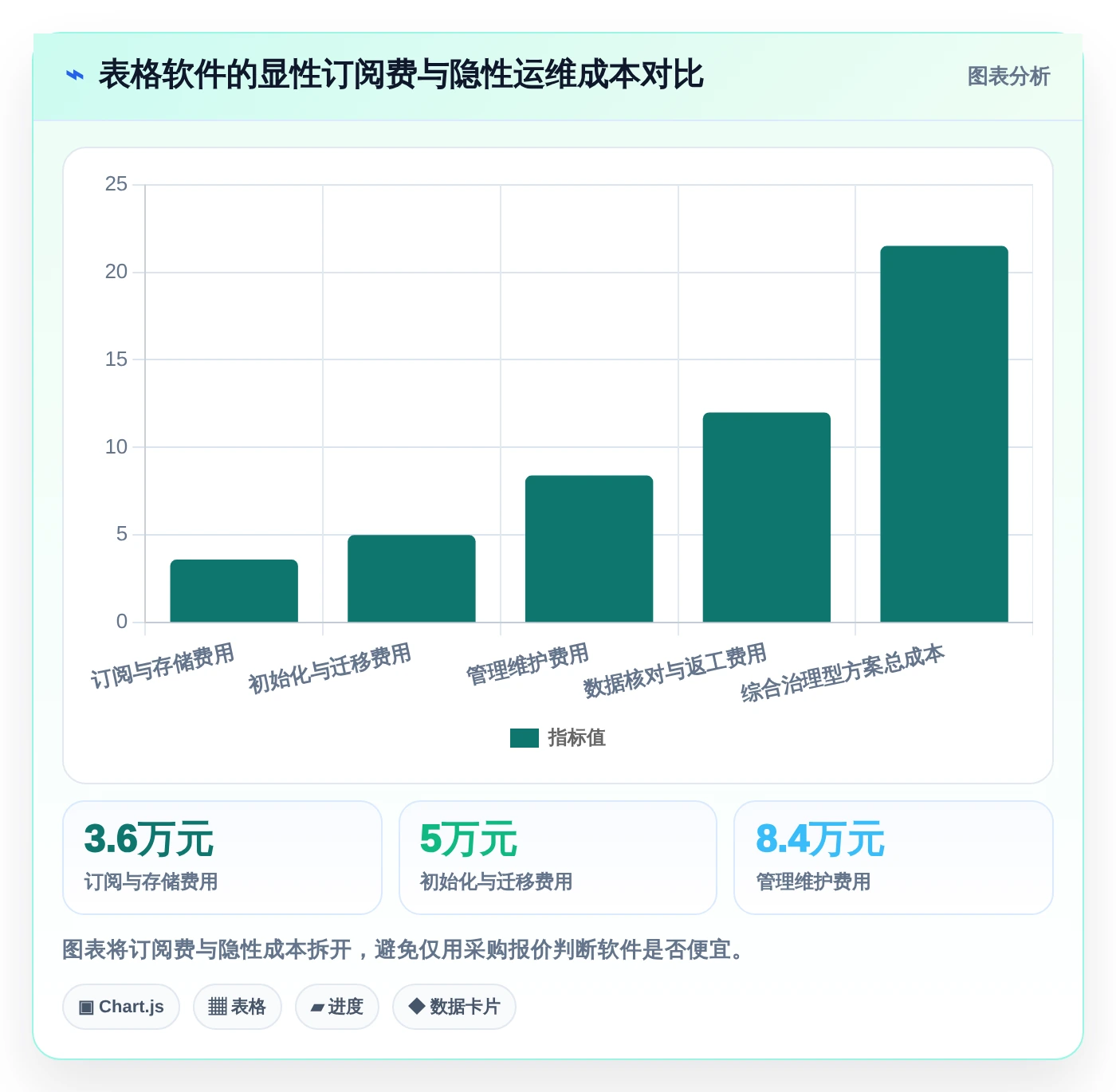
Task: Click the y-axis value 15
Action: coord(116,359)
